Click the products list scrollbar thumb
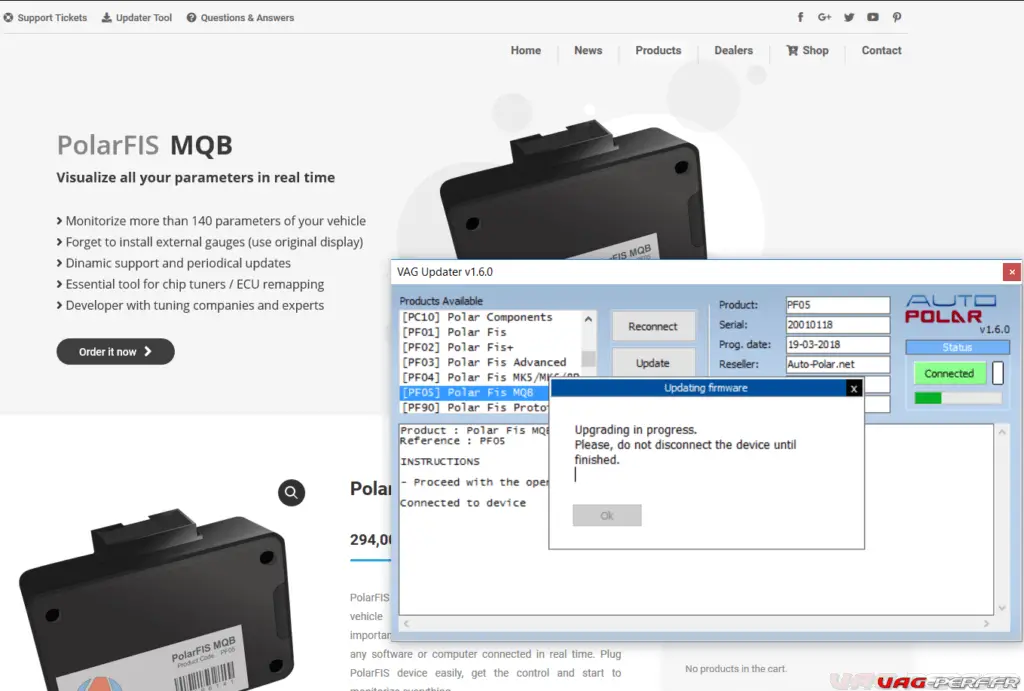 pos(588,359)
